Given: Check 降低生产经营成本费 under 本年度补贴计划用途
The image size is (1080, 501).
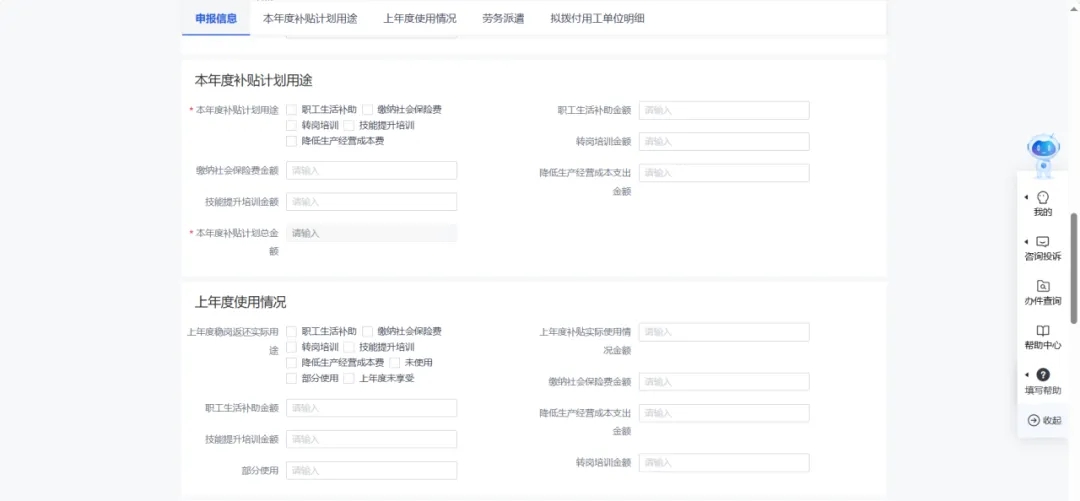Looking at the screenshot, I should click(292, 141).
